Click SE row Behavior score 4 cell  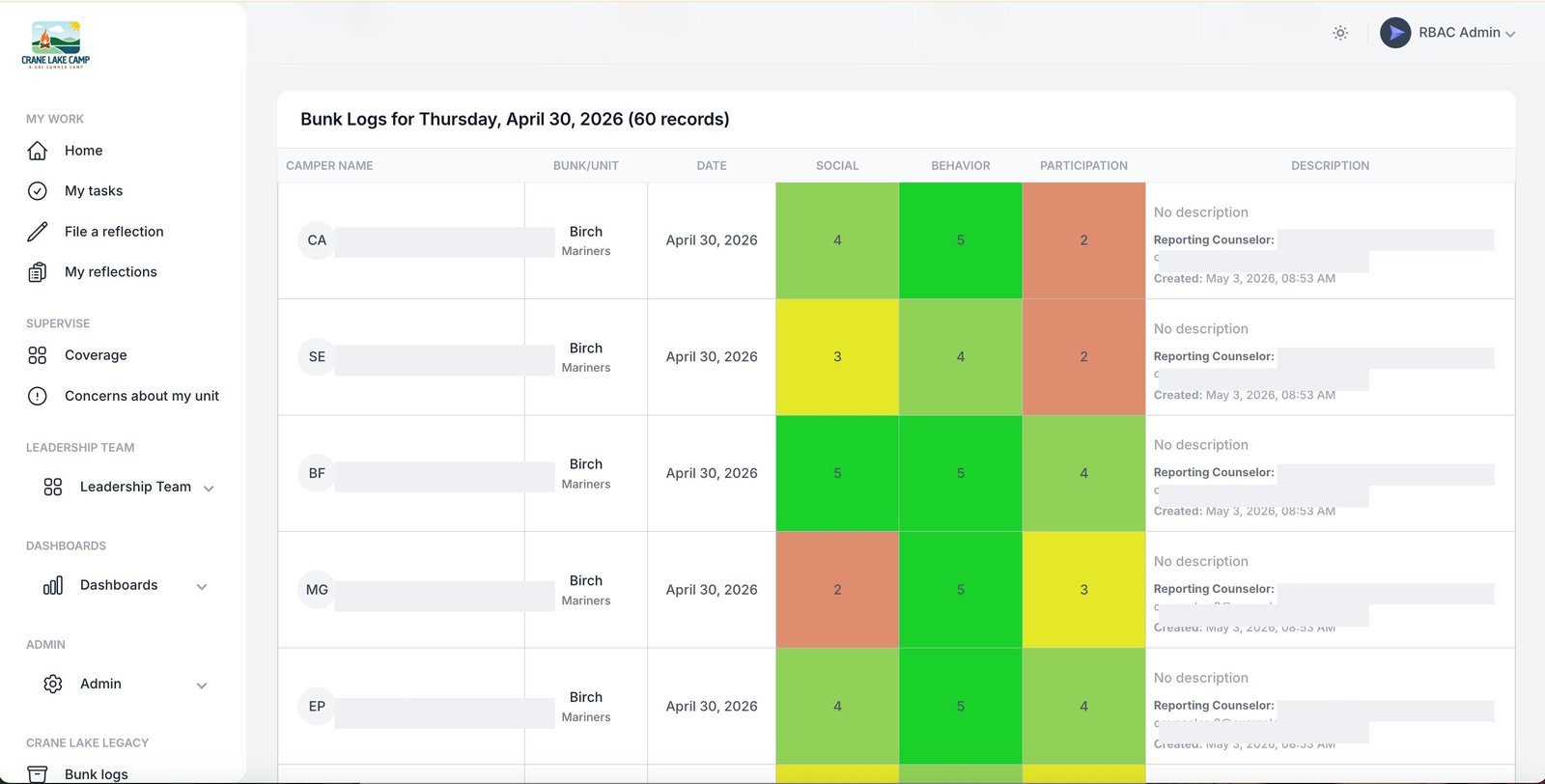pyautogui.click(x=961, y=357)
